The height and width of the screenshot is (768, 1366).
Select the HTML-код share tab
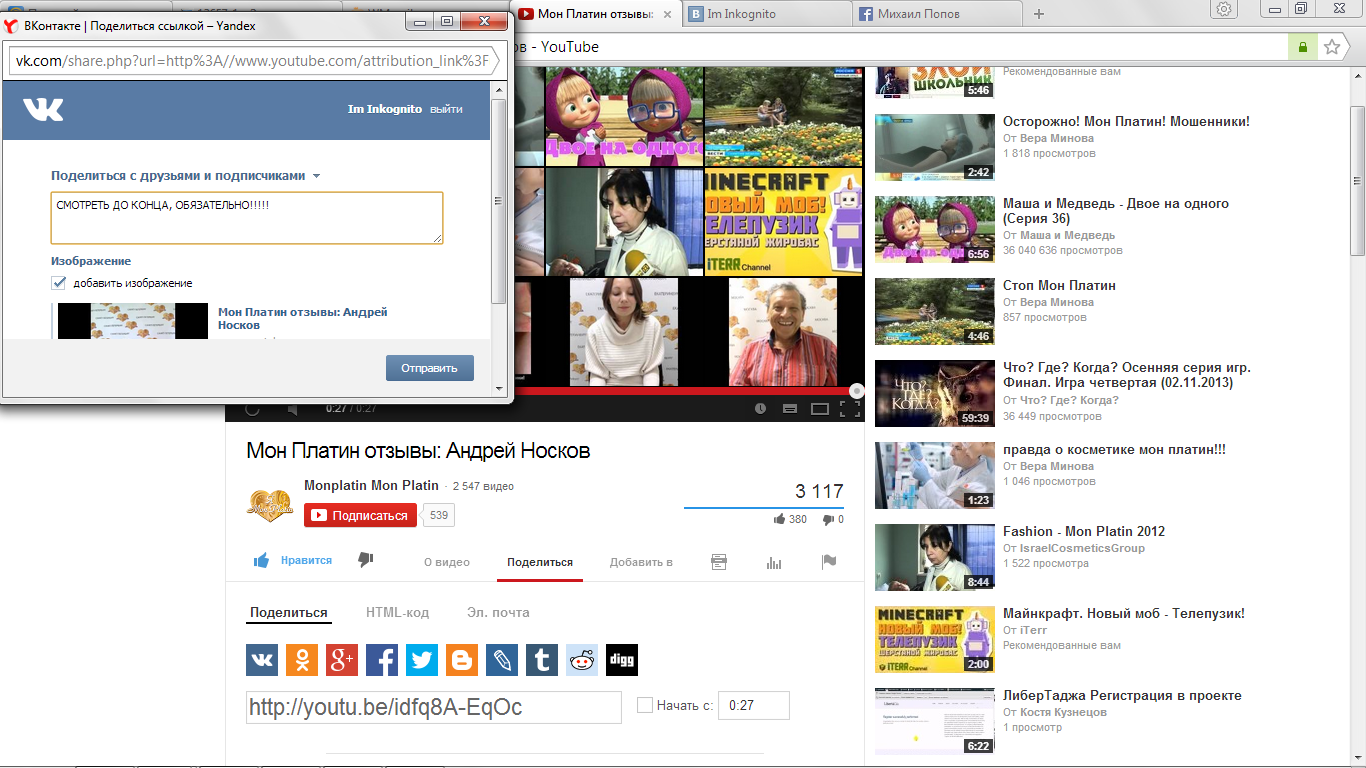[x=397, y=612]
